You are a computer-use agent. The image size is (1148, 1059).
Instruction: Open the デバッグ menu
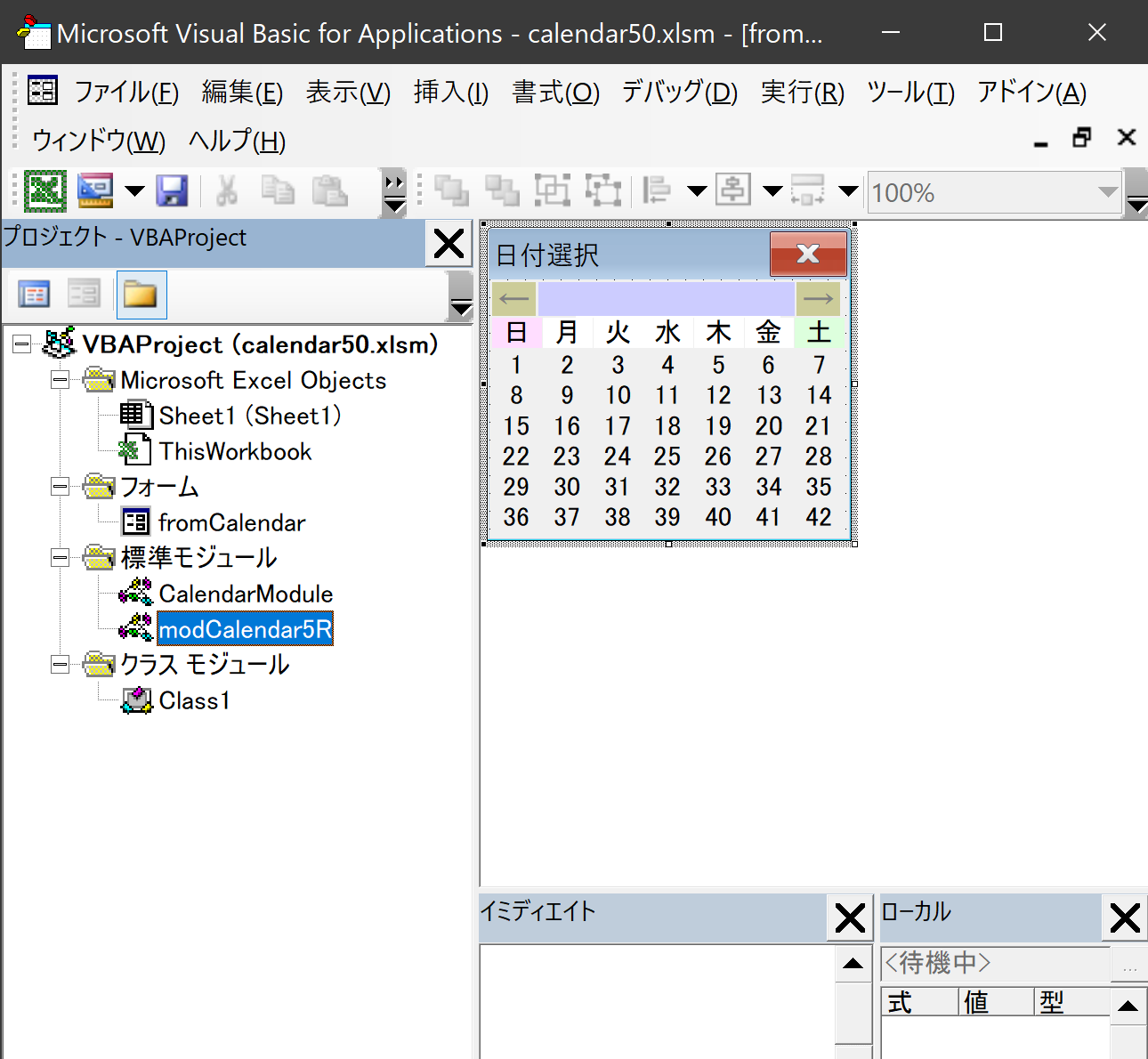point(679,92)
